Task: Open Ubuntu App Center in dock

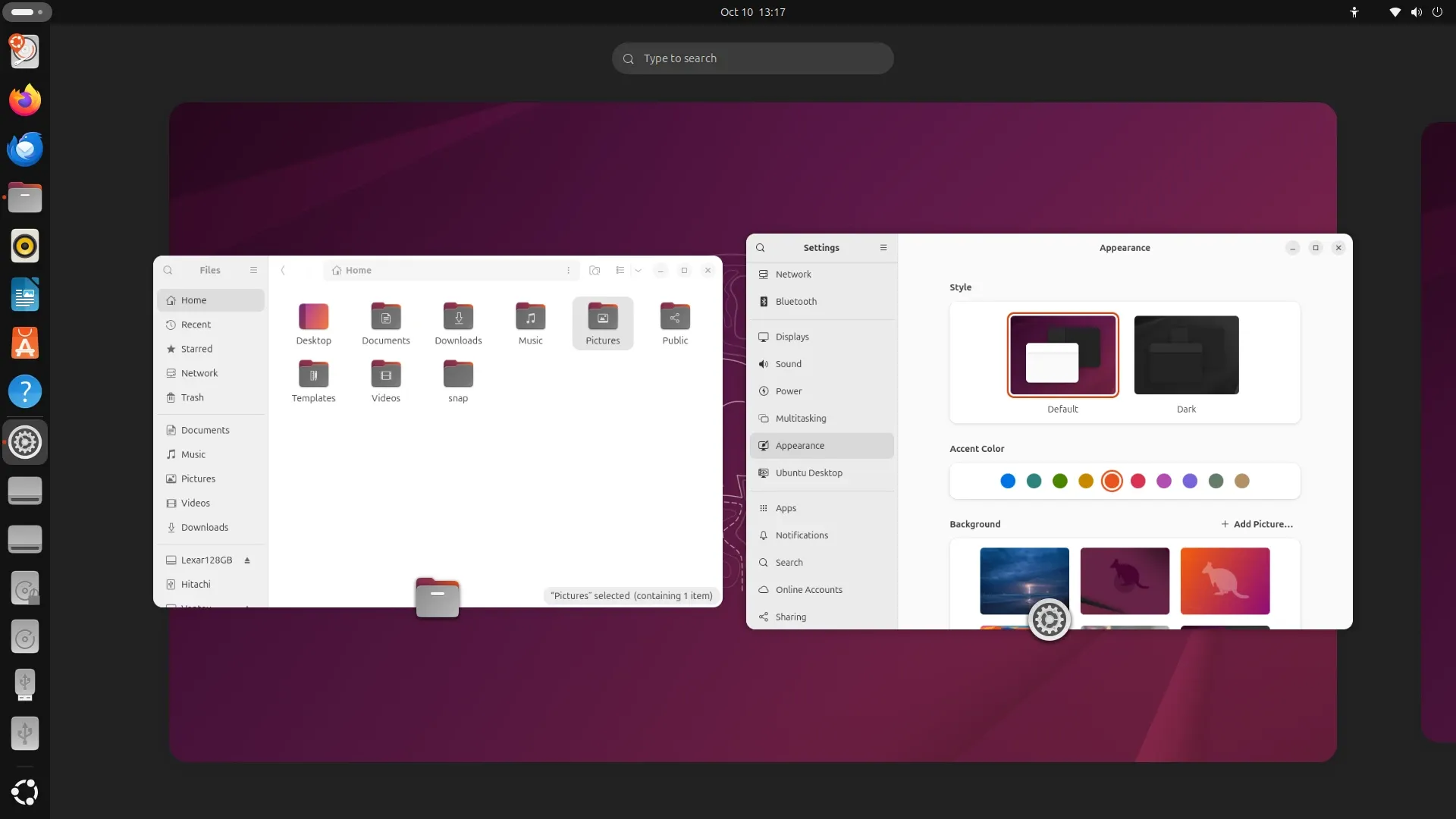Action: point(25,343)
